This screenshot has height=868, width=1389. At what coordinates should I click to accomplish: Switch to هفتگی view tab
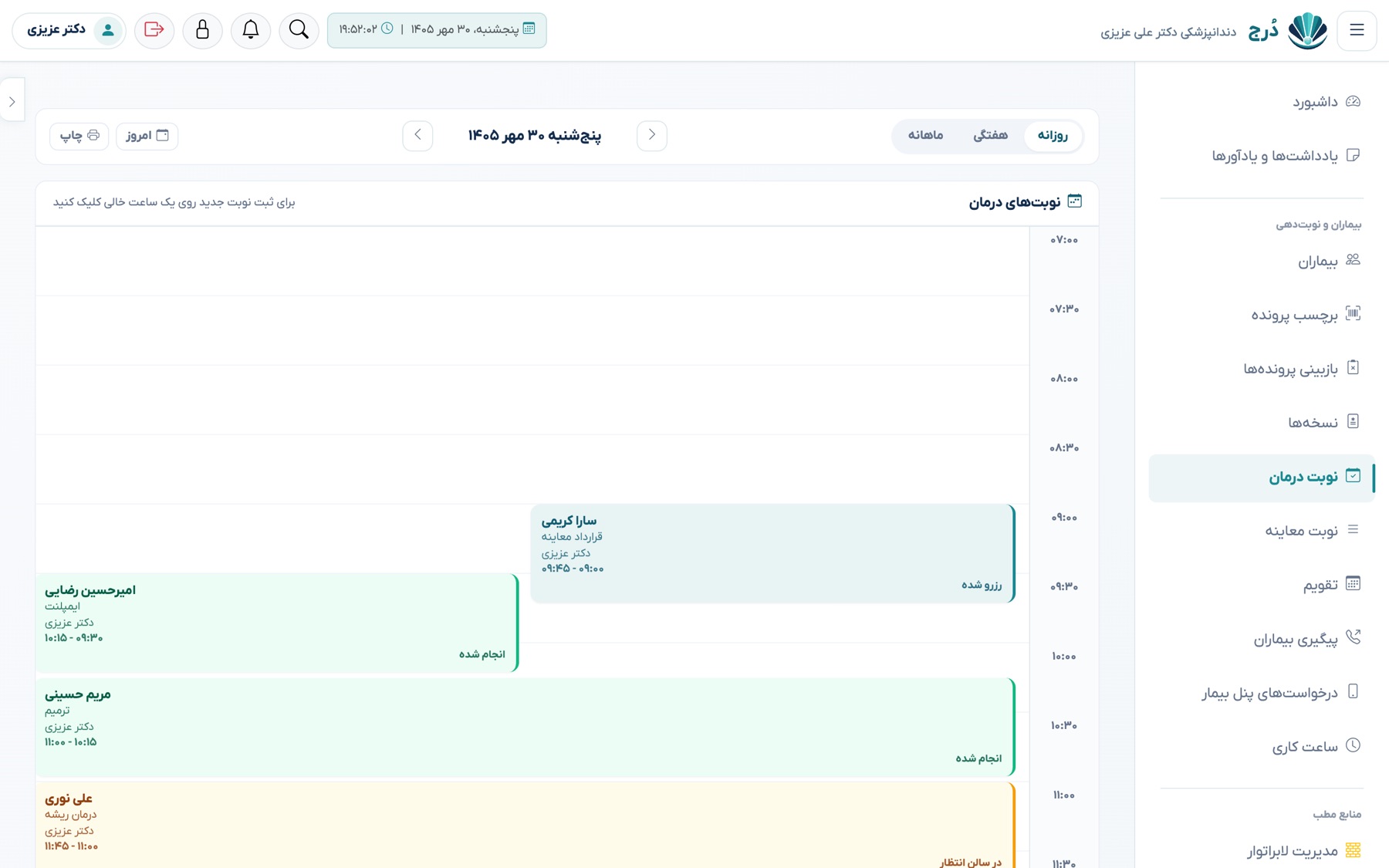click(x=990, y=136)
